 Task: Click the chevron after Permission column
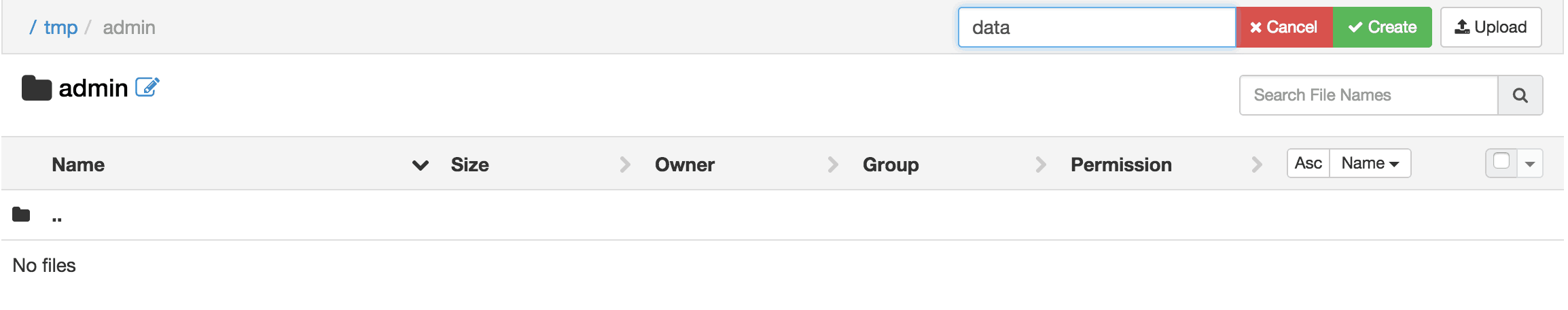(x=1257, y=165)
